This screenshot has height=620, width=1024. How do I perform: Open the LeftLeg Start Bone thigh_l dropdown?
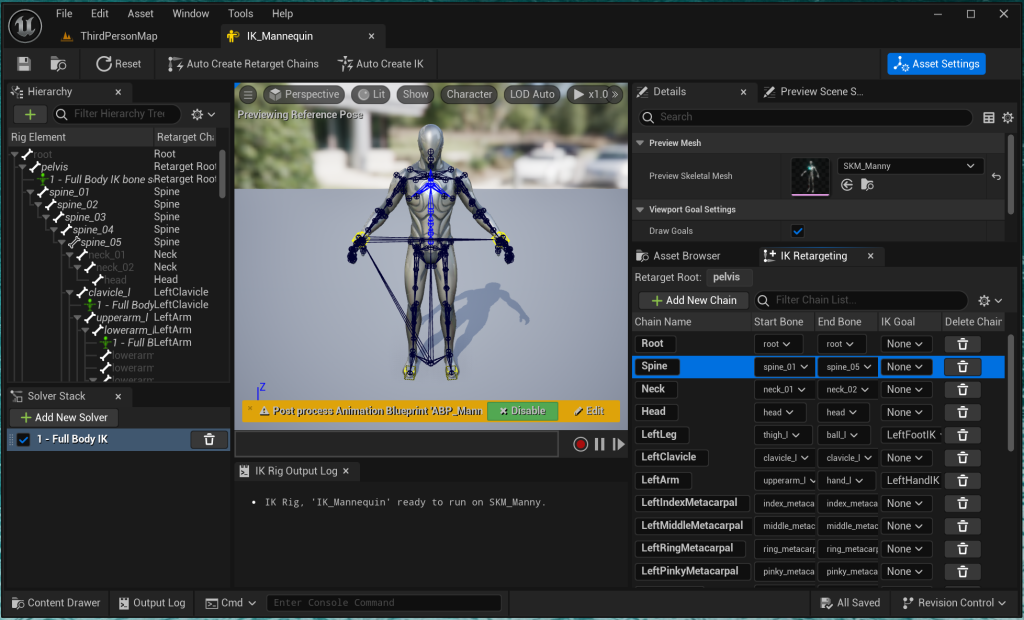pos(782,435)
